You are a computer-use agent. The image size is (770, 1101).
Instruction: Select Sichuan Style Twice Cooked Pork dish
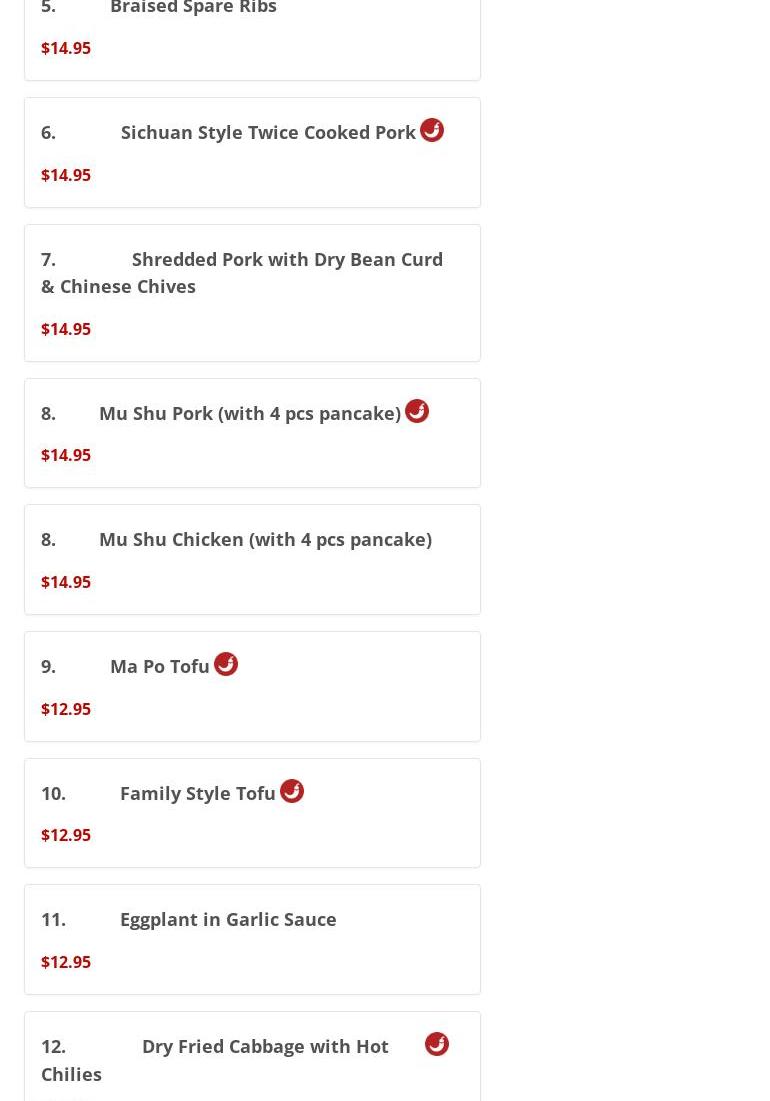coord(253,152)
